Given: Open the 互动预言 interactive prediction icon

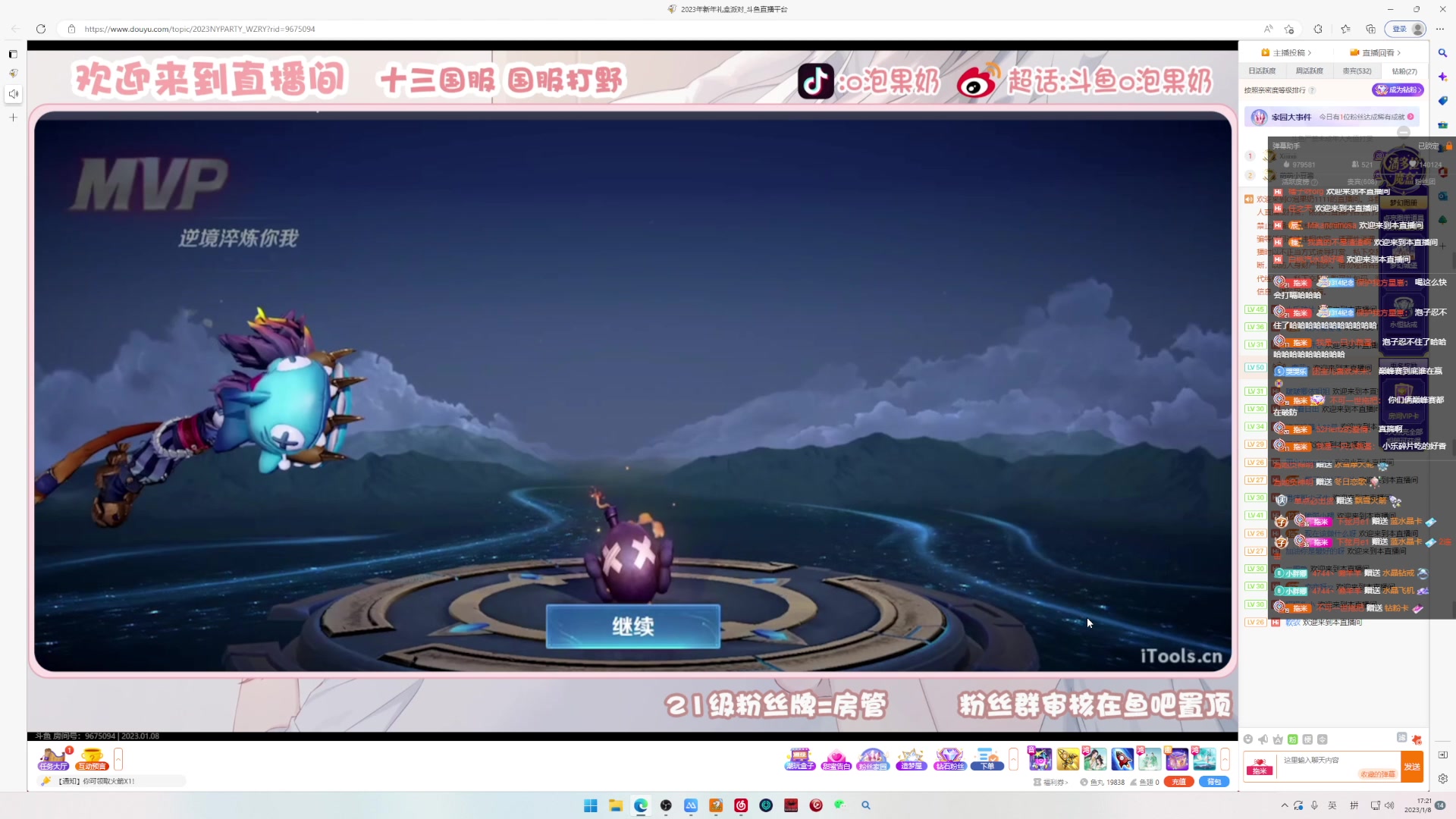Looking at the screenshot, I should point(92,758).
